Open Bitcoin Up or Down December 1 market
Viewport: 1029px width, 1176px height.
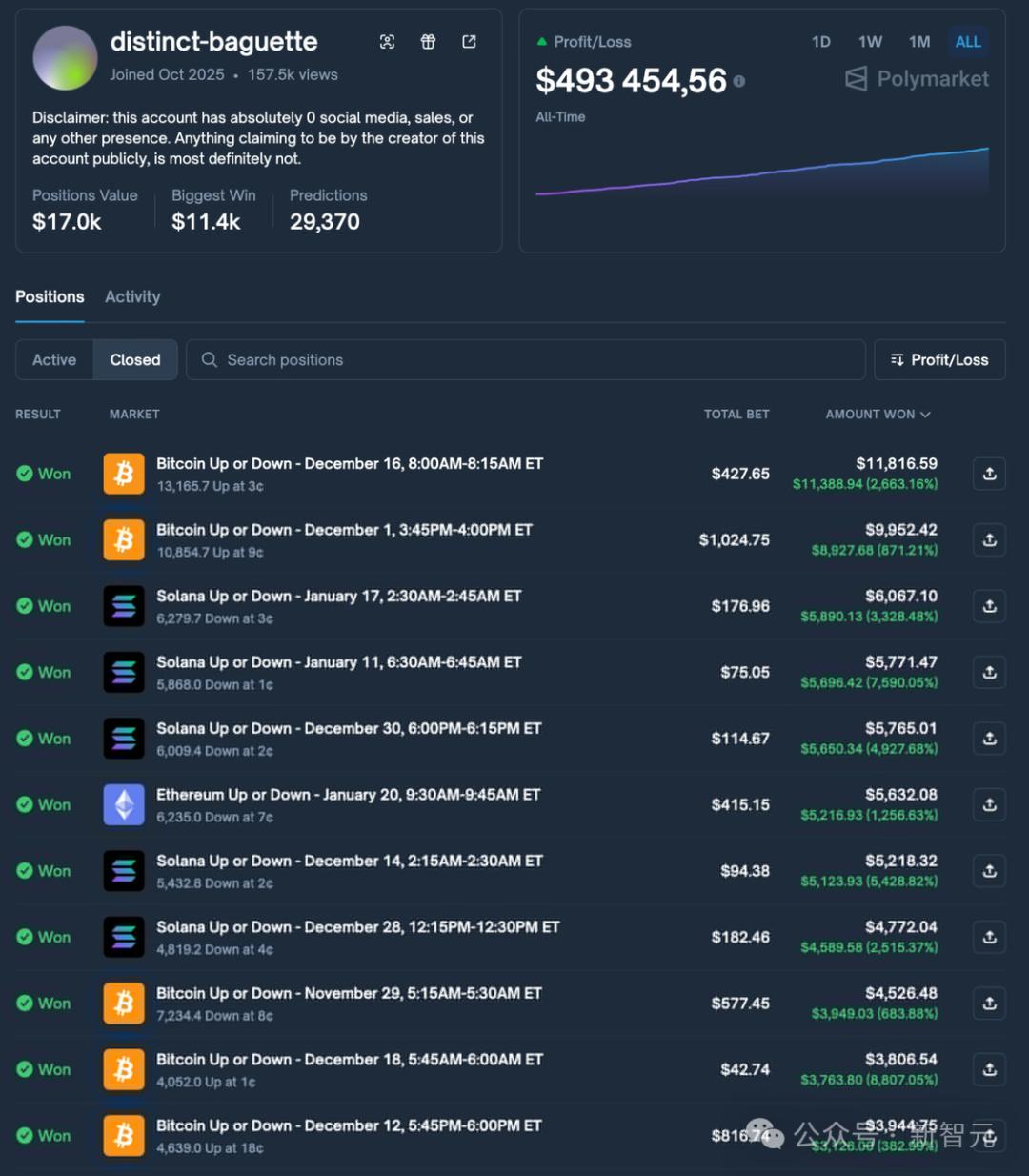[x=344, y=530]
